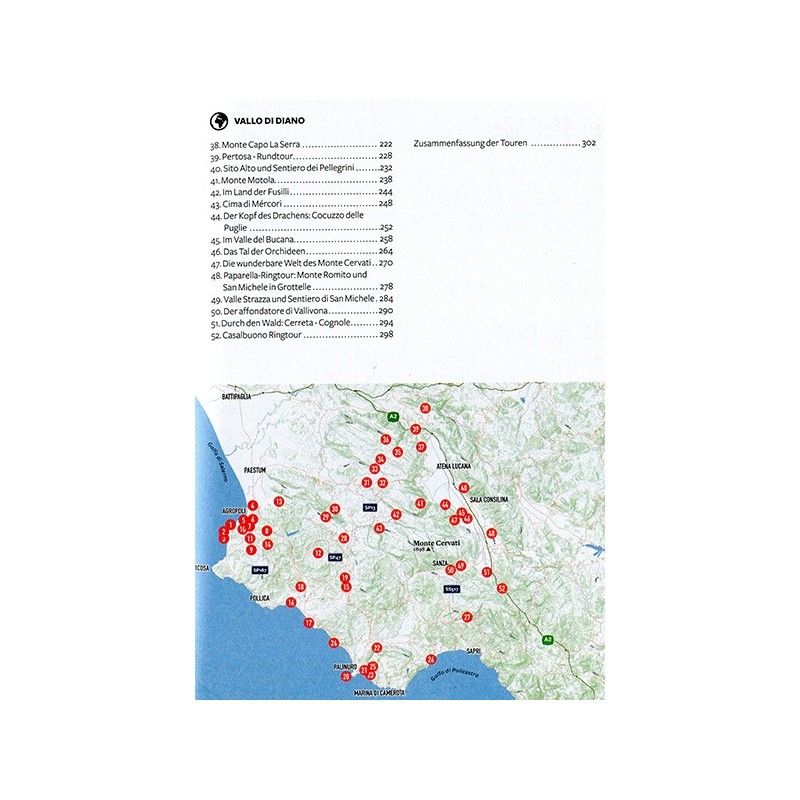Click red marker 40 near Sala Consilina
This screenshot has height=800, width=800.
point(465,487)
